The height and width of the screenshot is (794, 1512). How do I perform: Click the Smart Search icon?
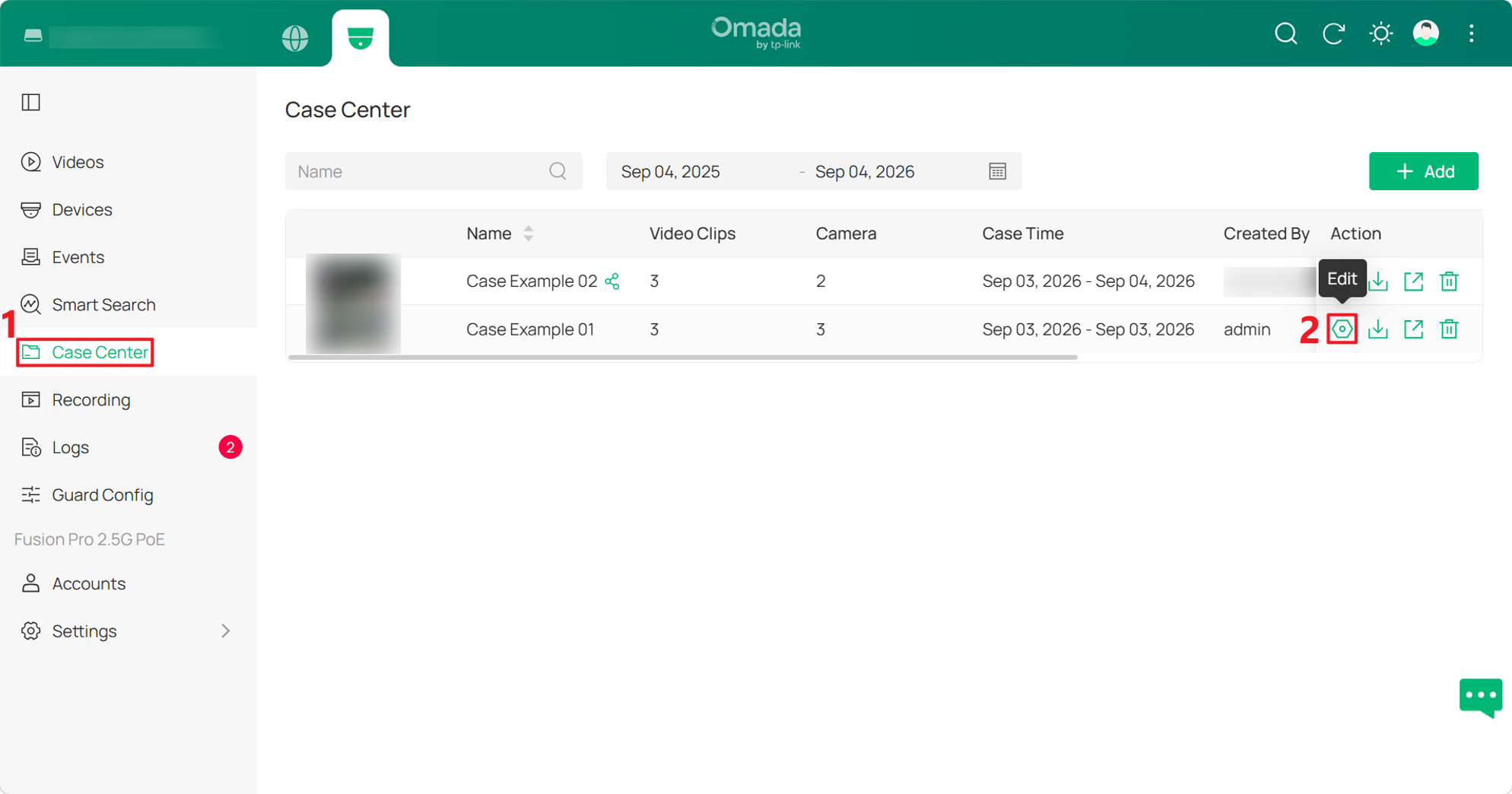click(x=30, y=304)
